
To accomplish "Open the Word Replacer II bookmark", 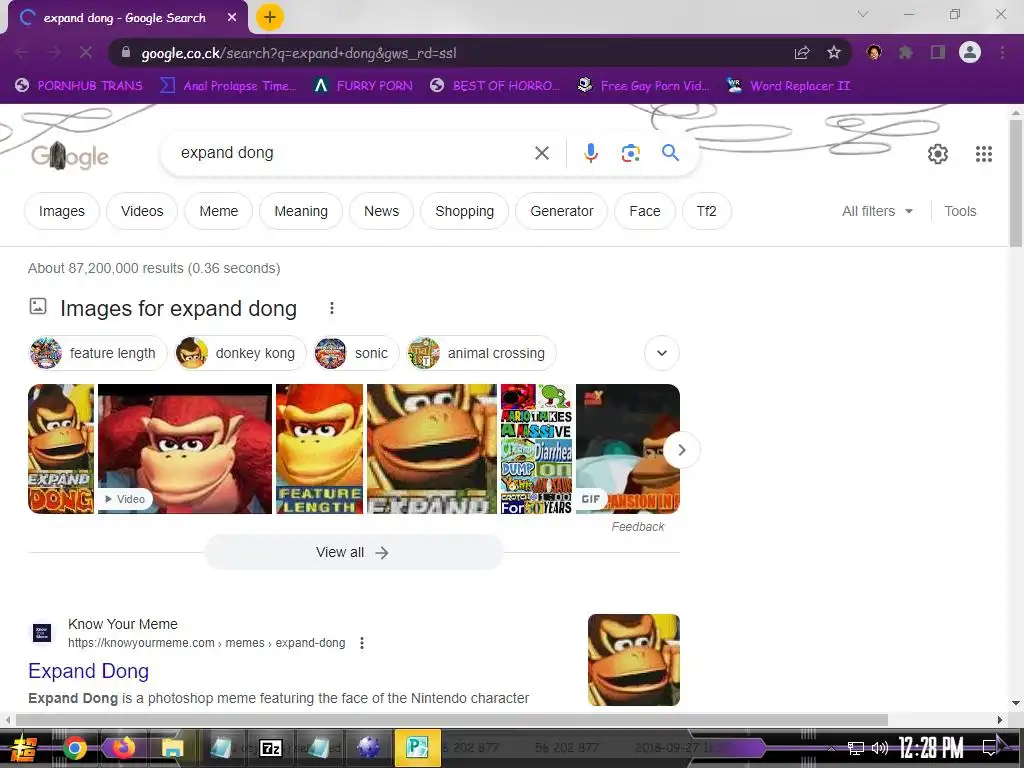I will tap(788, 86).
